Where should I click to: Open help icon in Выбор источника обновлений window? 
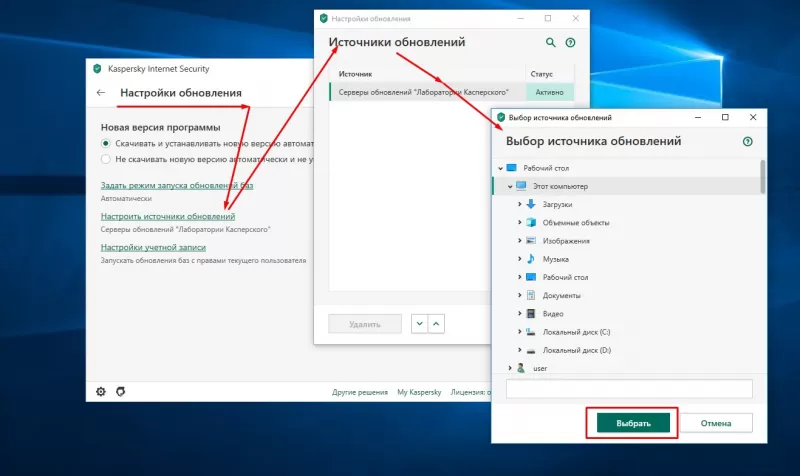[x=747, y=141]
